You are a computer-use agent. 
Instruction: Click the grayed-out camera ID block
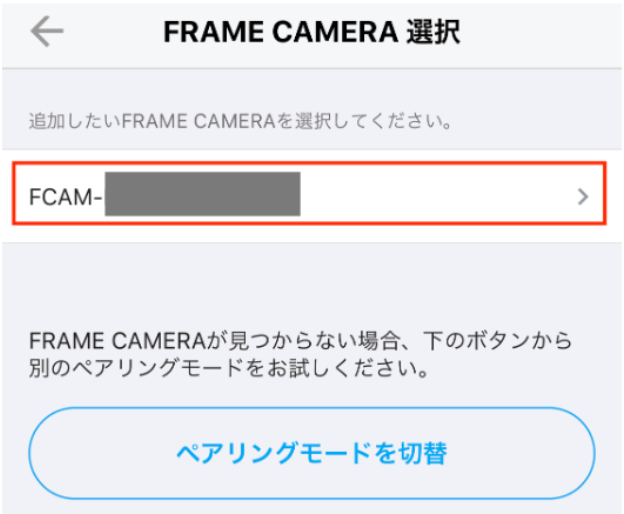[202, 195]
